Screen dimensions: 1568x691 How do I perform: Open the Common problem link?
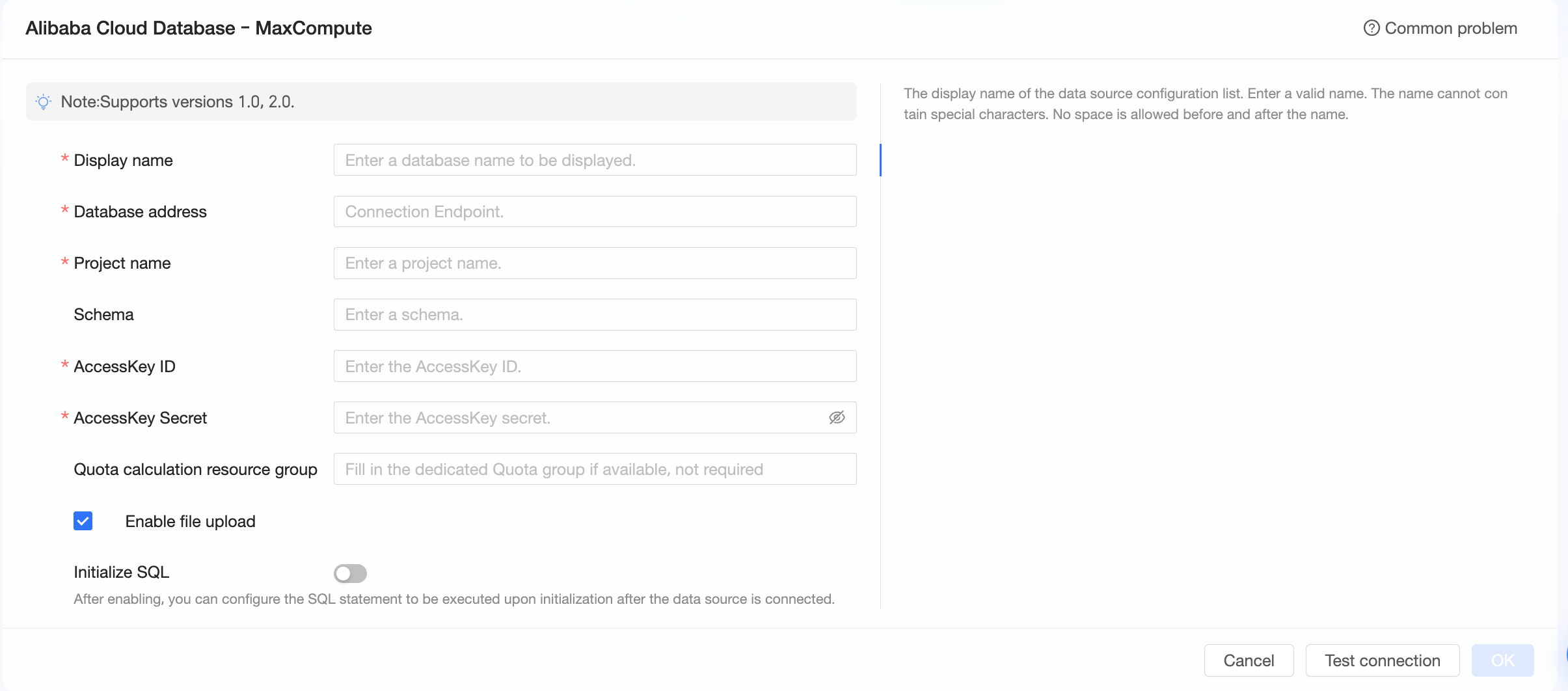[1450, 28]
